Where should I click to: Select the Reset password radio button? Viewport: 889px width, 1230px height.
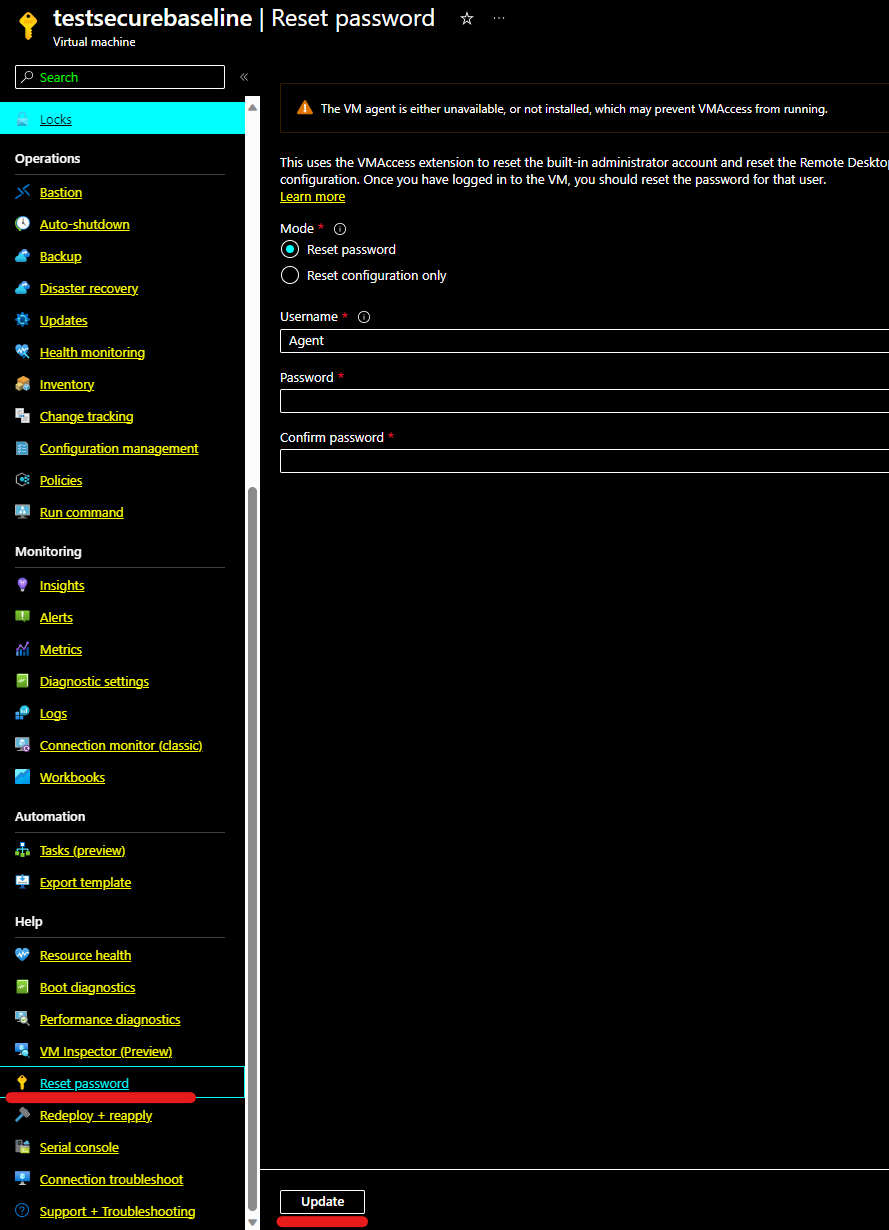click(x=289, y=249)
